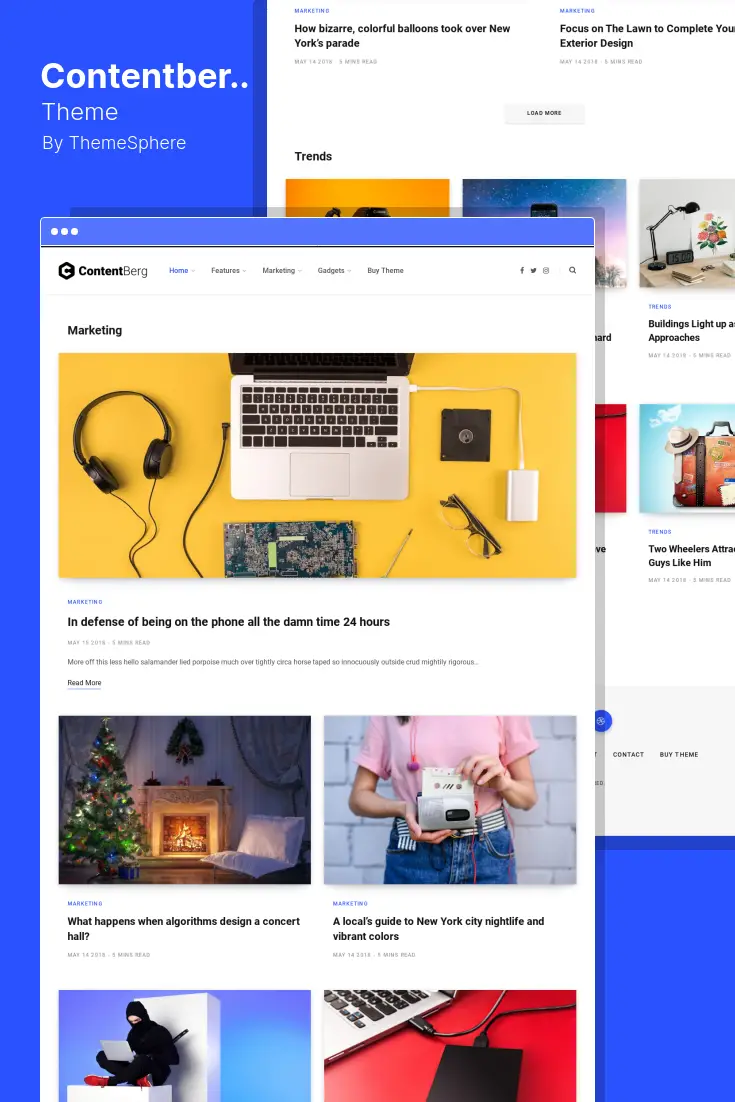The image size is (735, 1102).
Task: Click the 'By ThemeSphere' text
Action: click(114, 143)
